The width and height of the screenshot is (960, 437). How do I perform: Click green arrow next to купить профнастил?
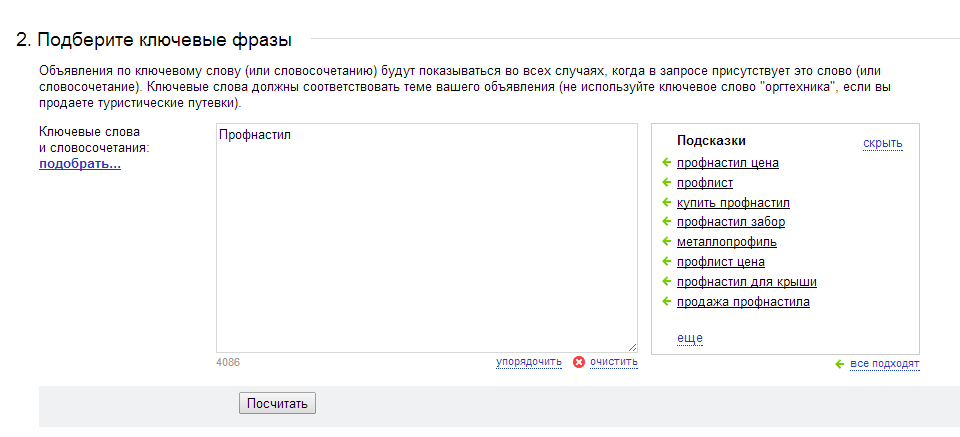click(x=667, y=203)
